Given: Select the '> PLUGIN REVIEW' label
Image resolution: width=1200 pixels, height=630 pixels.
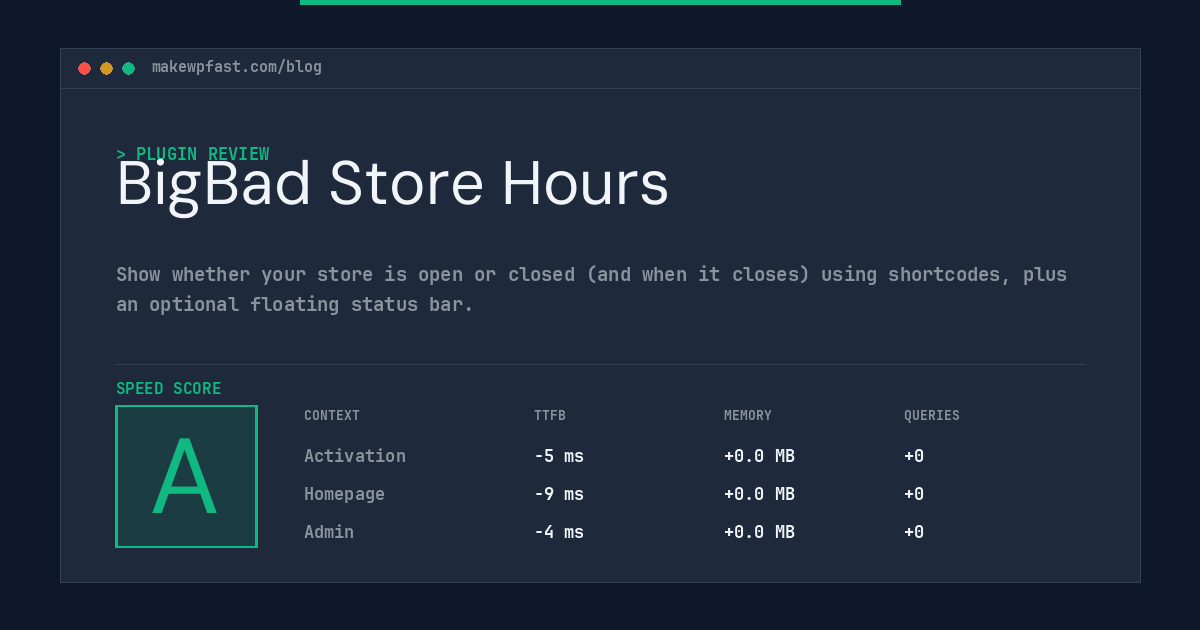Looking at the screenshot, I should 193,154.
